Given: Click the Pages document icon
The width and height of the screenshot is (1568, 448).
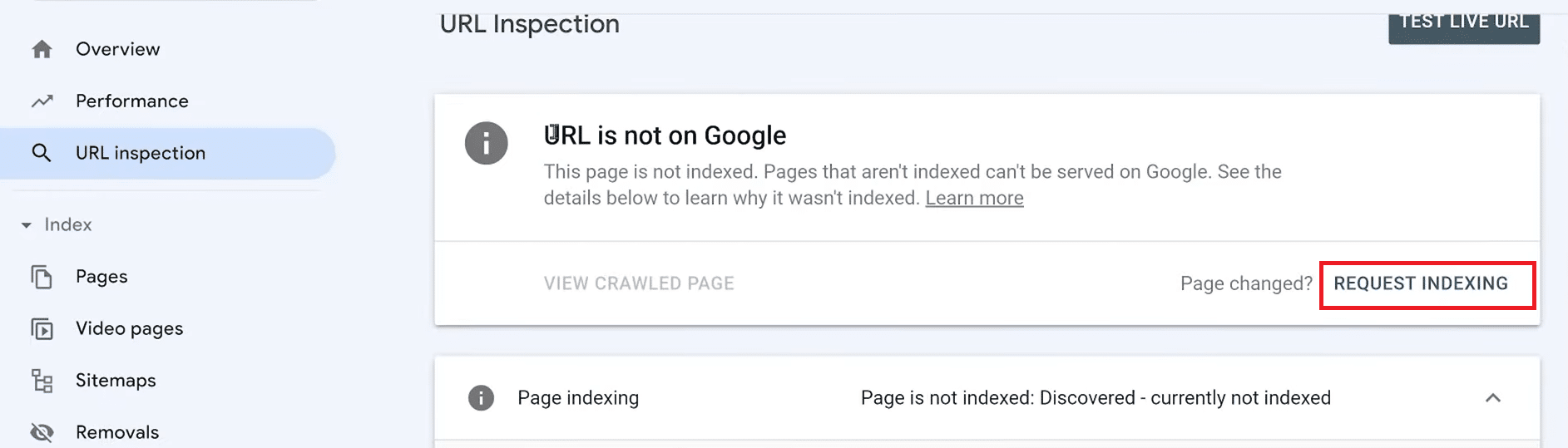Looking at the screenshot, I should coord(42,277).
